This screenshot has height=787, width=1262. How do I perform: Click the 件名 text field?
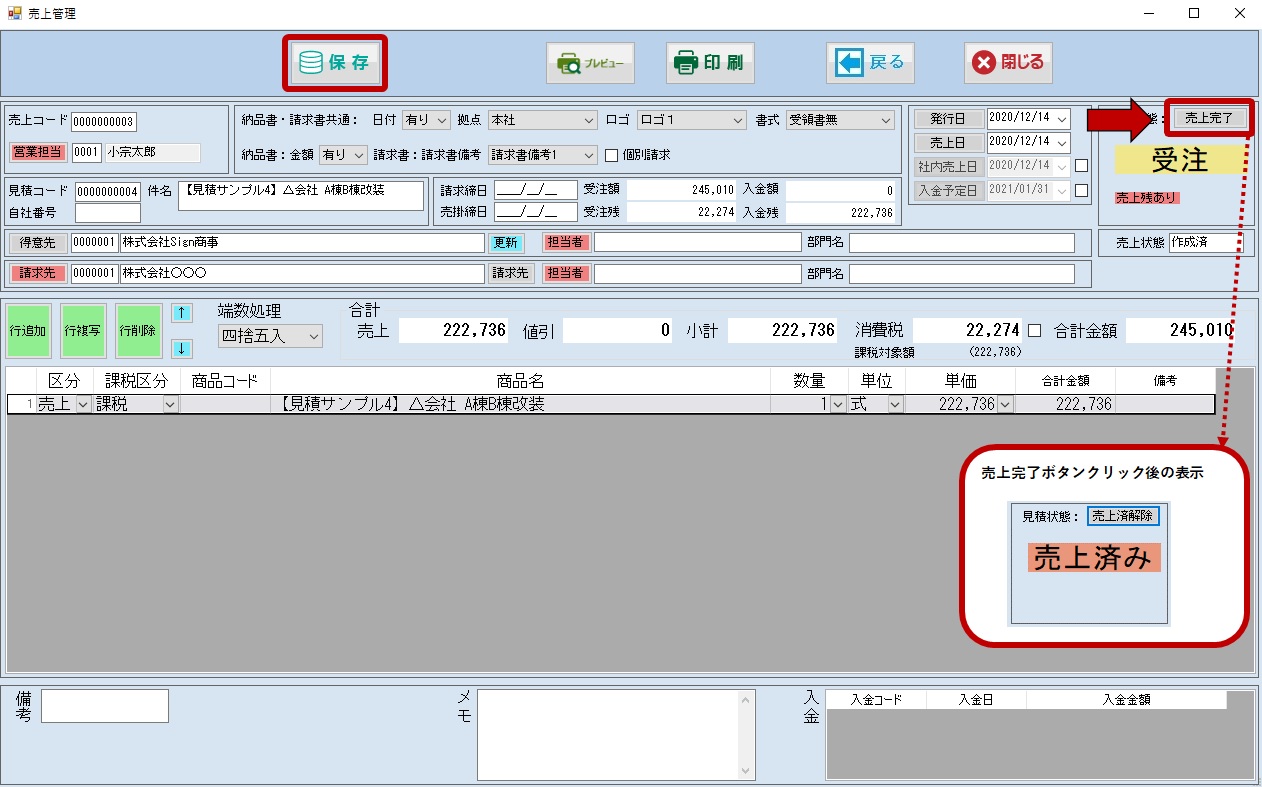point(301,196)
